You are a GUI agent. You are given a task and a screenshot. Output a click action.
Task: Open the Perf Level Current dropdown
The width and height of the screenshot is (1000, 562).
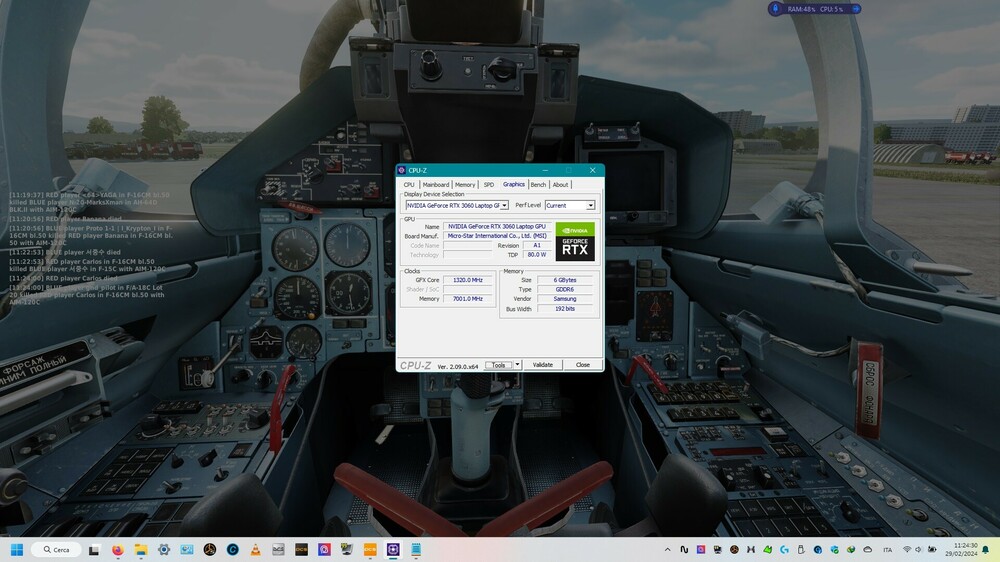pyautogui.click(x=570, y=205)
